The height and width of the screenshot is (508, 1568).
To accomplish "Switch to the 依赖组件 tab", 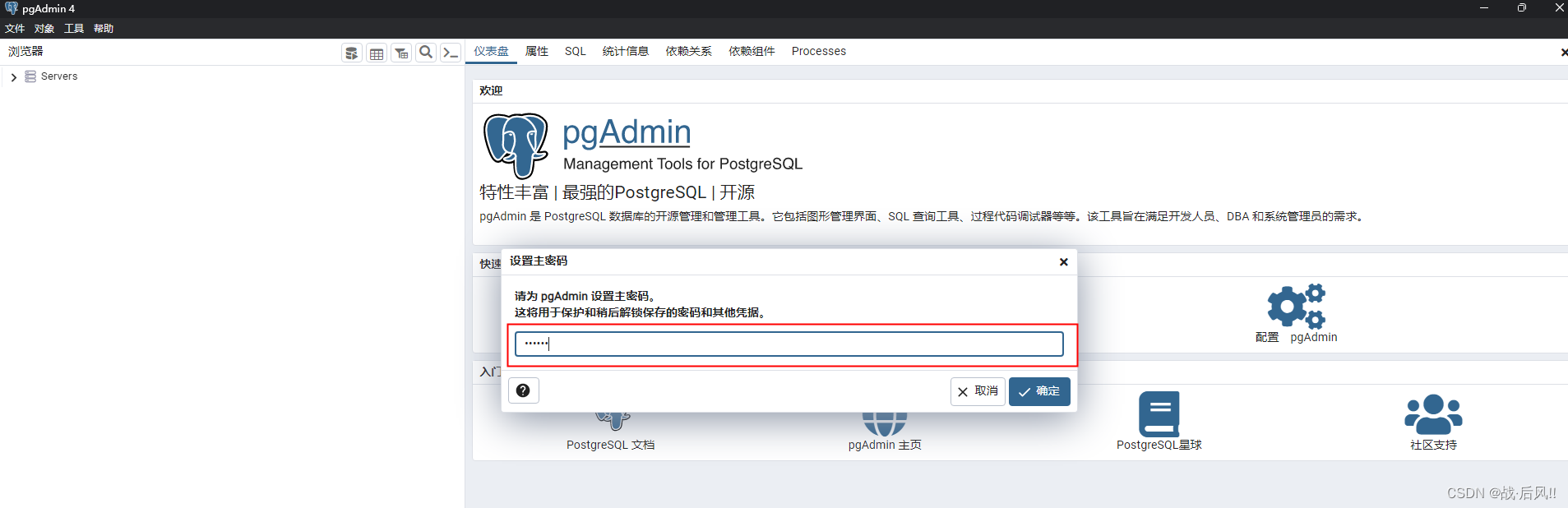I will 752,51.
